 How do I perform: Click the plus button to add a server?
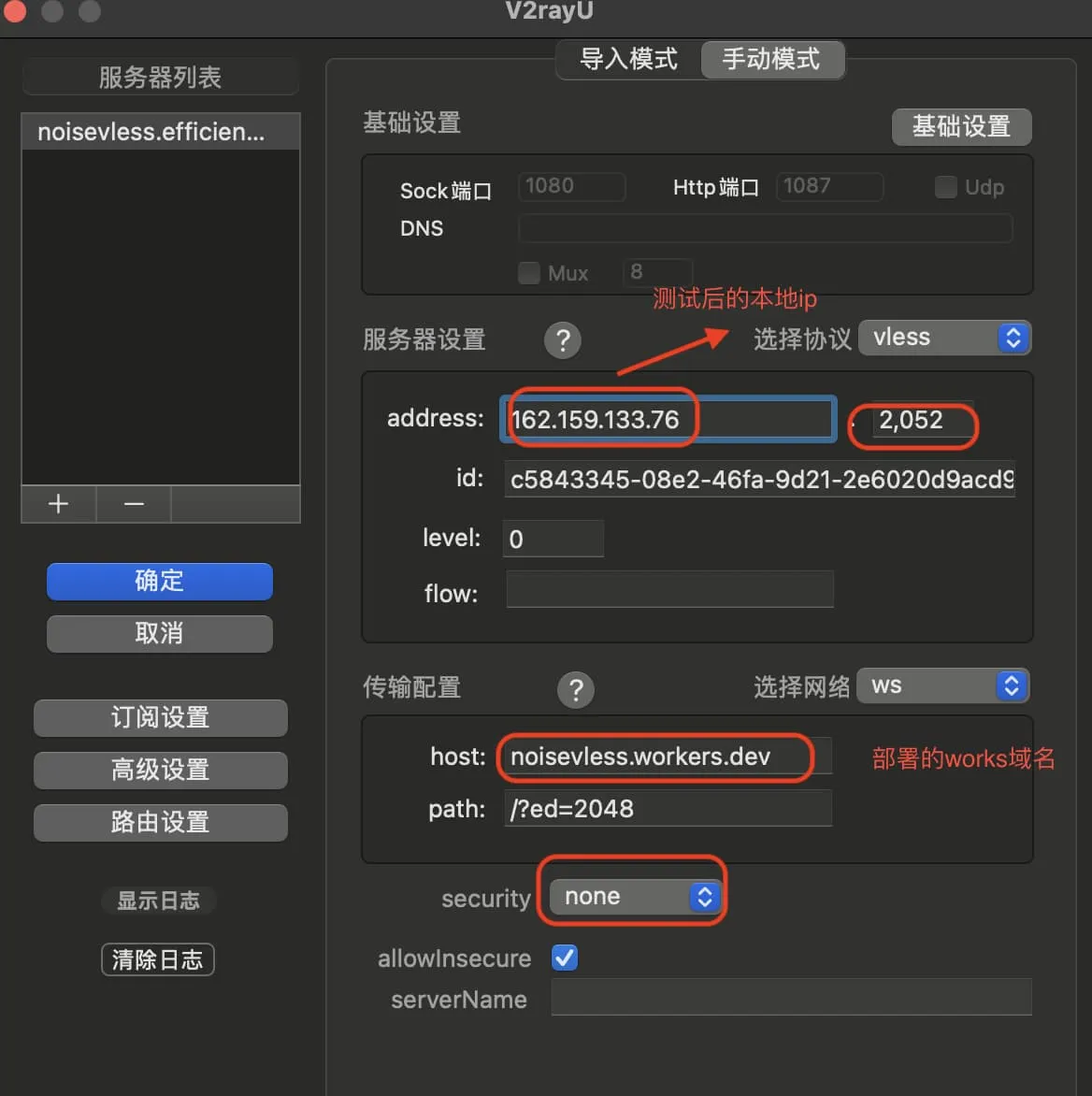(x=58, y=504)
